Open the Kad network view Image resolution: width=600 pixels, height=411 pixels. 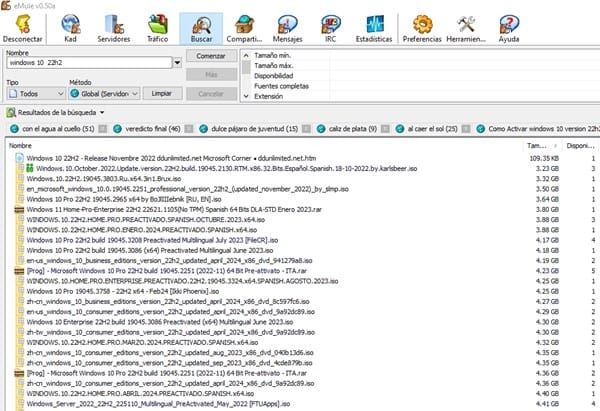[70, 29]
